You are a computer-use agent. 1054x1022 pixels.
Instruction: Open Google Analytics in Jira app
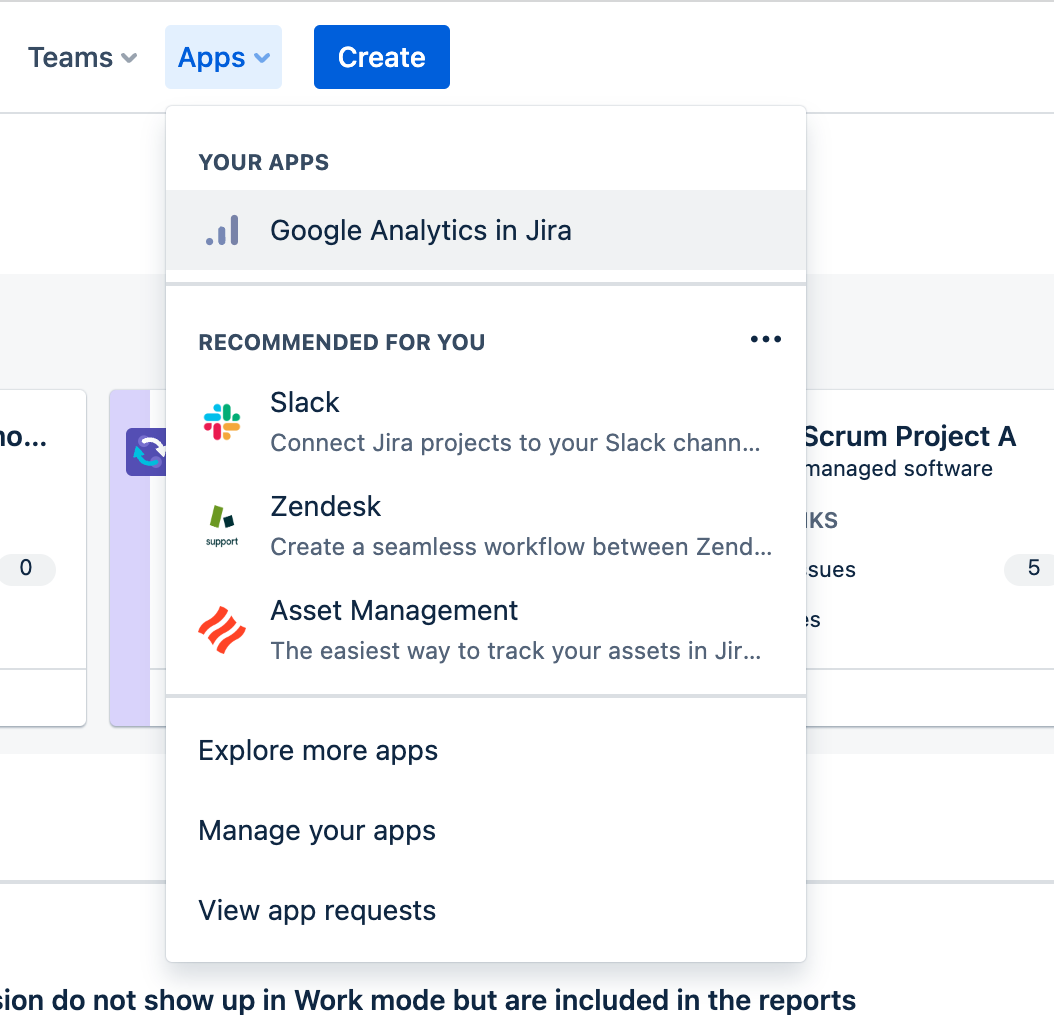click(x=420, y=230)
